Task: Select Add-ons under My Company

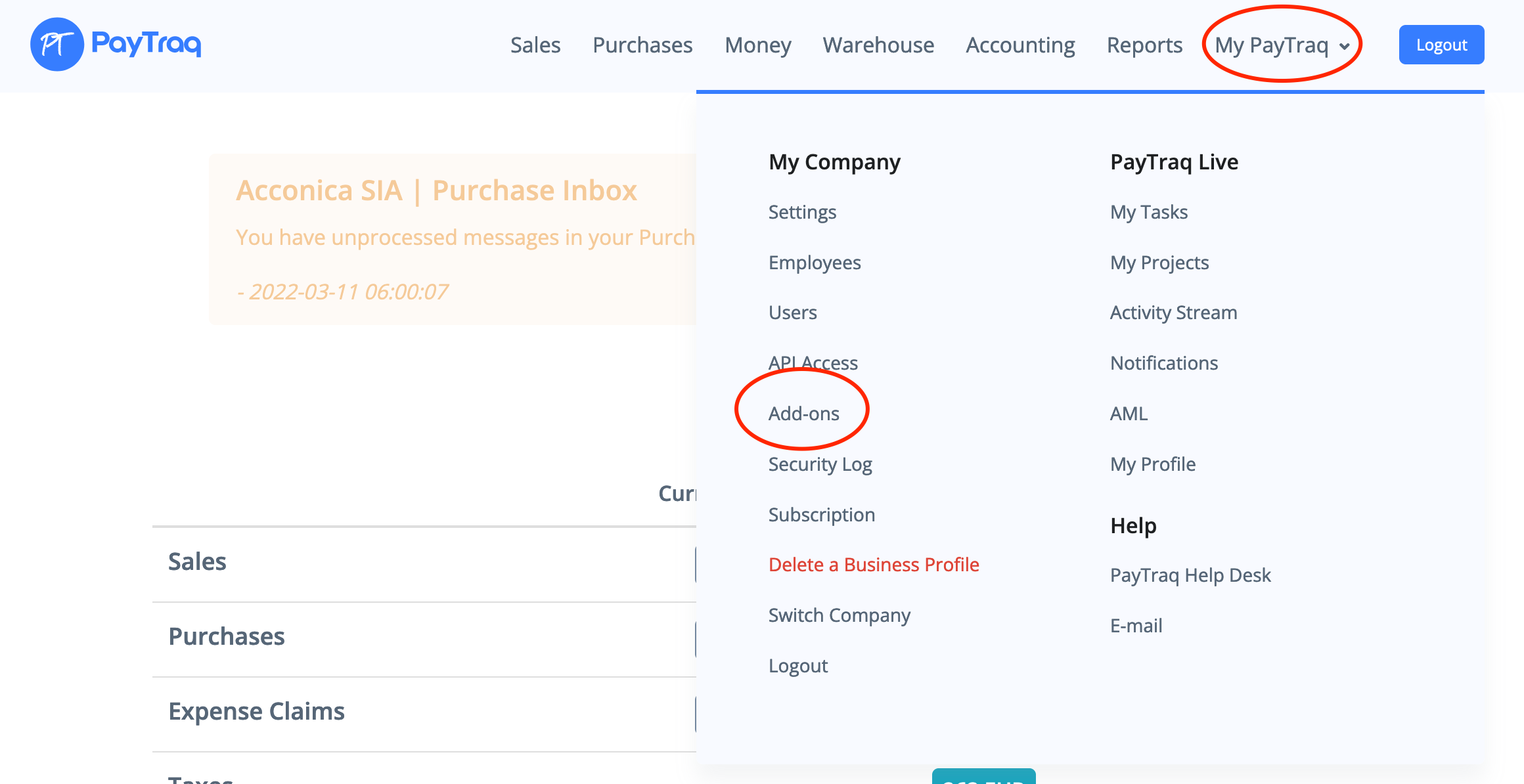Action: pyautogui.click(x=803, y=414)
